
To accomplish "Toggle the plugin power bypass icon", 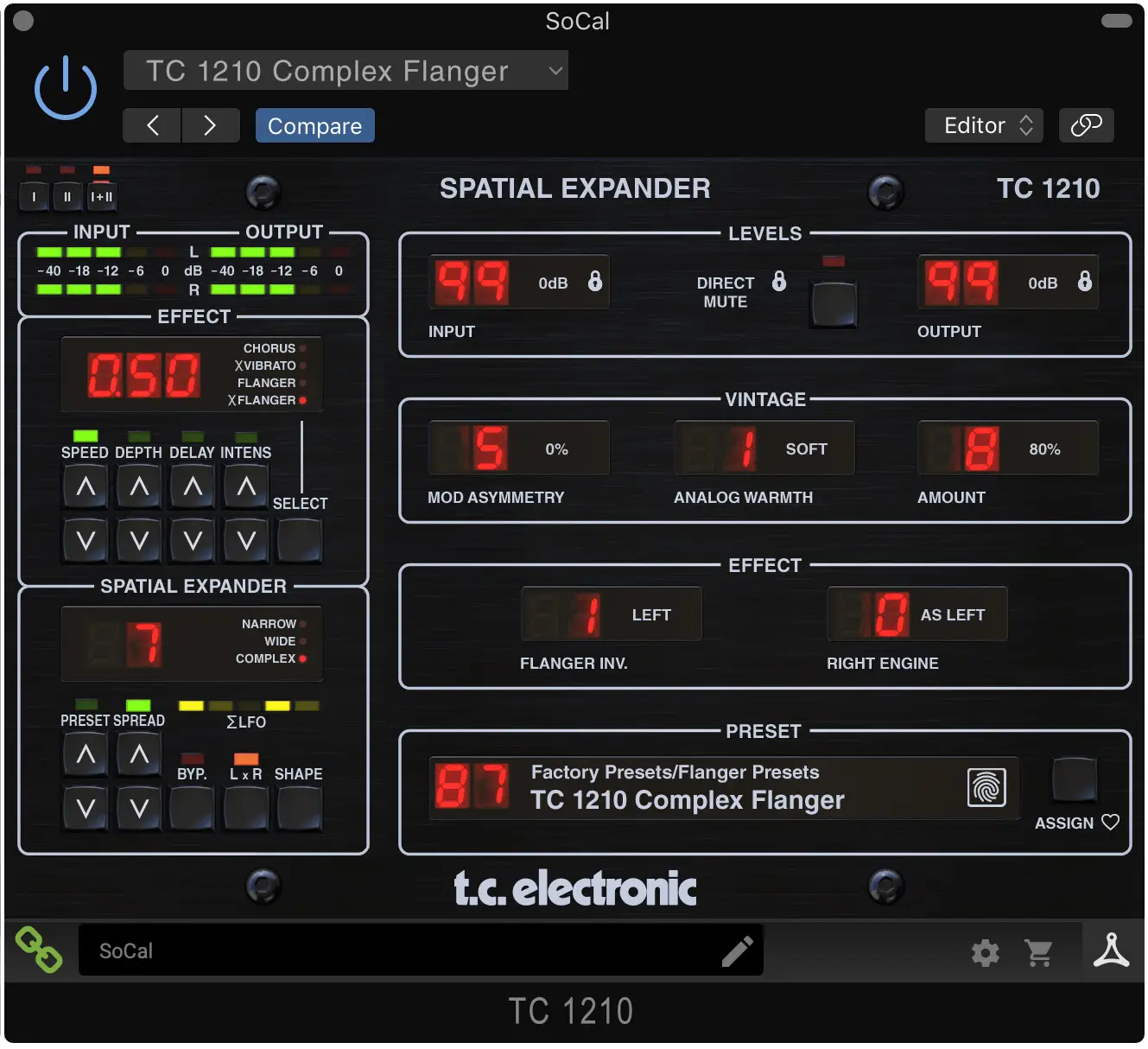I will click(66, 88).
